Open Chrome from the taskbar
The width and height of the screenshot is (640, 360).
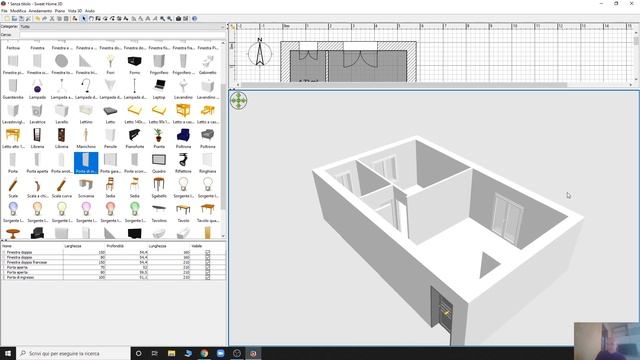pyautogui.click(x=204, y=353)
